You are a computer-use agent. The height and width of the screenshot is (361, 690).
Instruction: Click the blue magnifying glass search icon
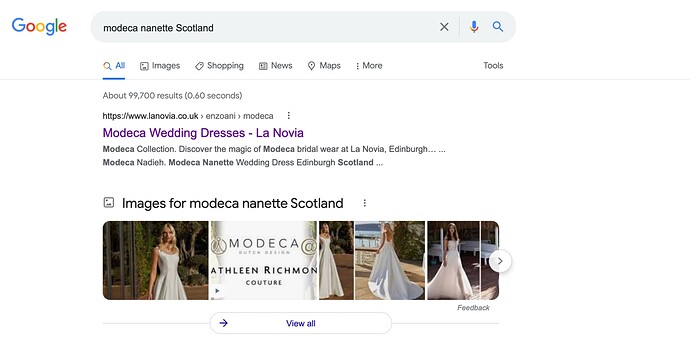point(498,26)
